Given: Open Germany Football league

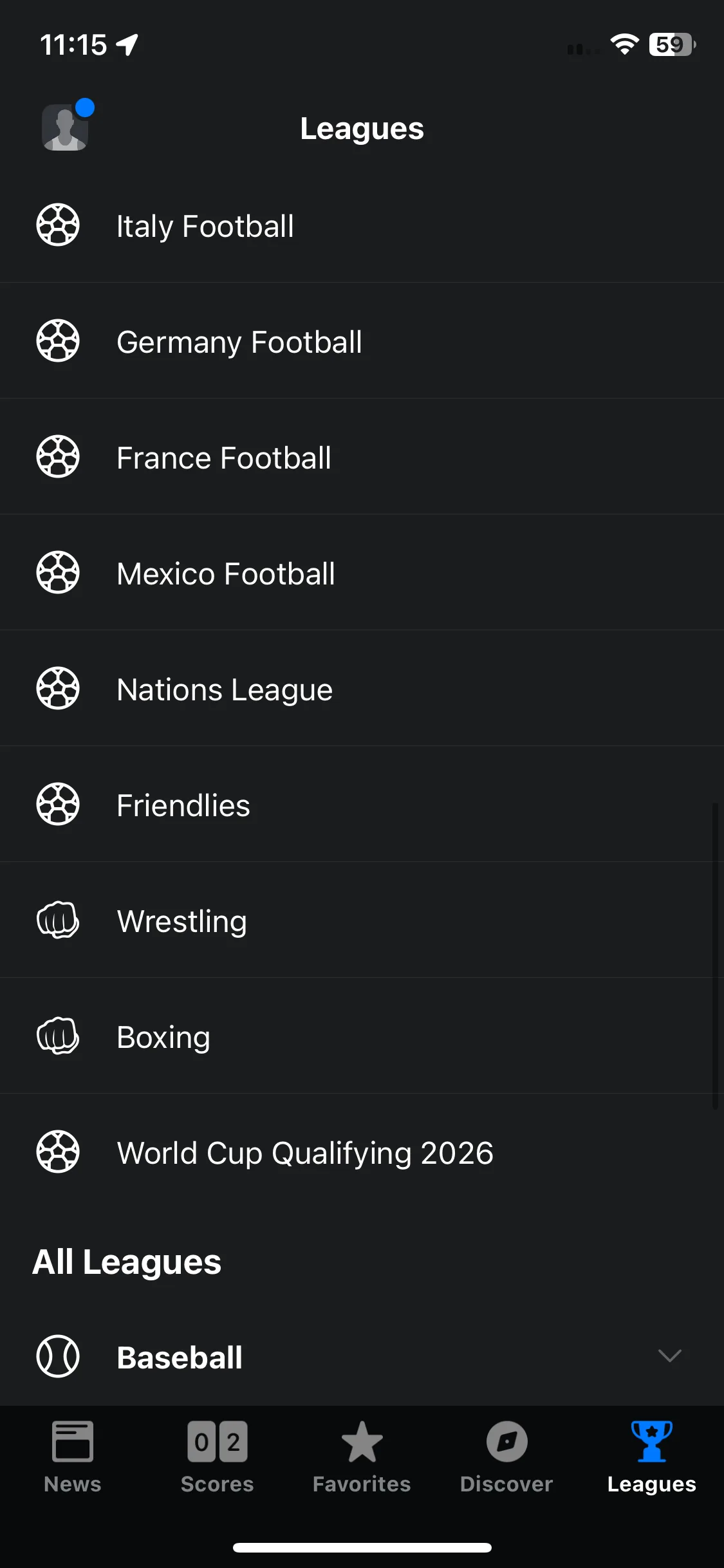Looking at the screenshot, I should (x=362, y=341).
